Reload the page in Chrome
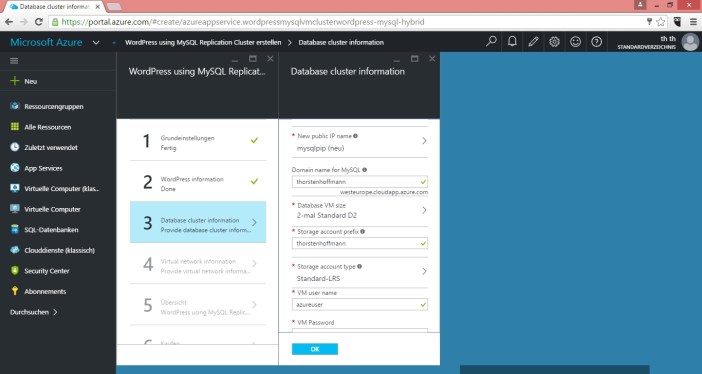Image resolution: width=702 pixels, height=374 pixels. (x=39, y=21)
